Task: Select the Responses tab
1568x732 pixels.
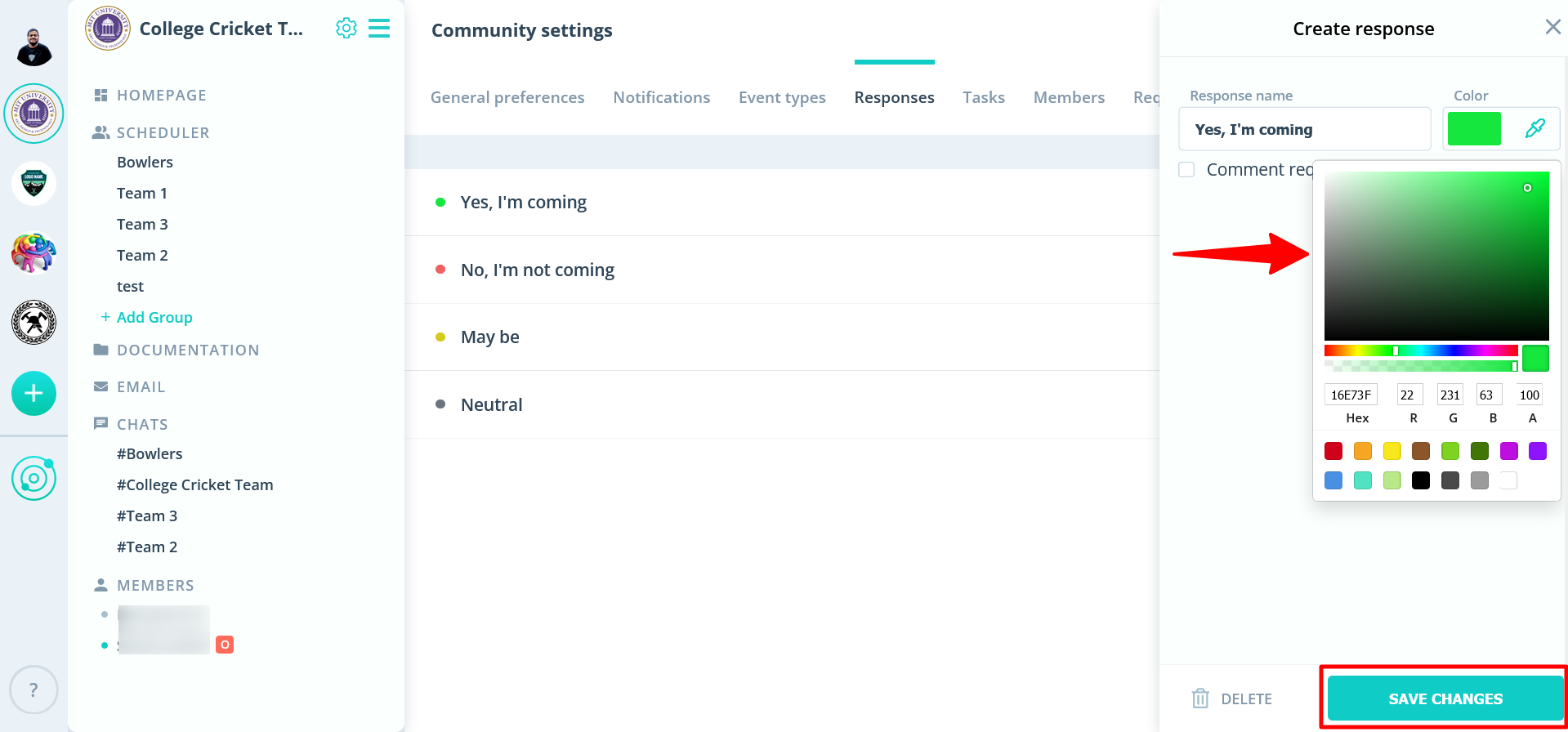Action: pos(894,97)
